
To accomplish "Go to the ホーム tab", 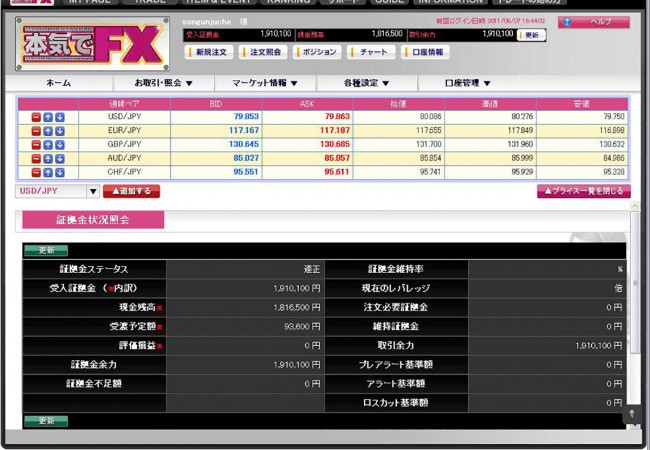I will point(59,83).
